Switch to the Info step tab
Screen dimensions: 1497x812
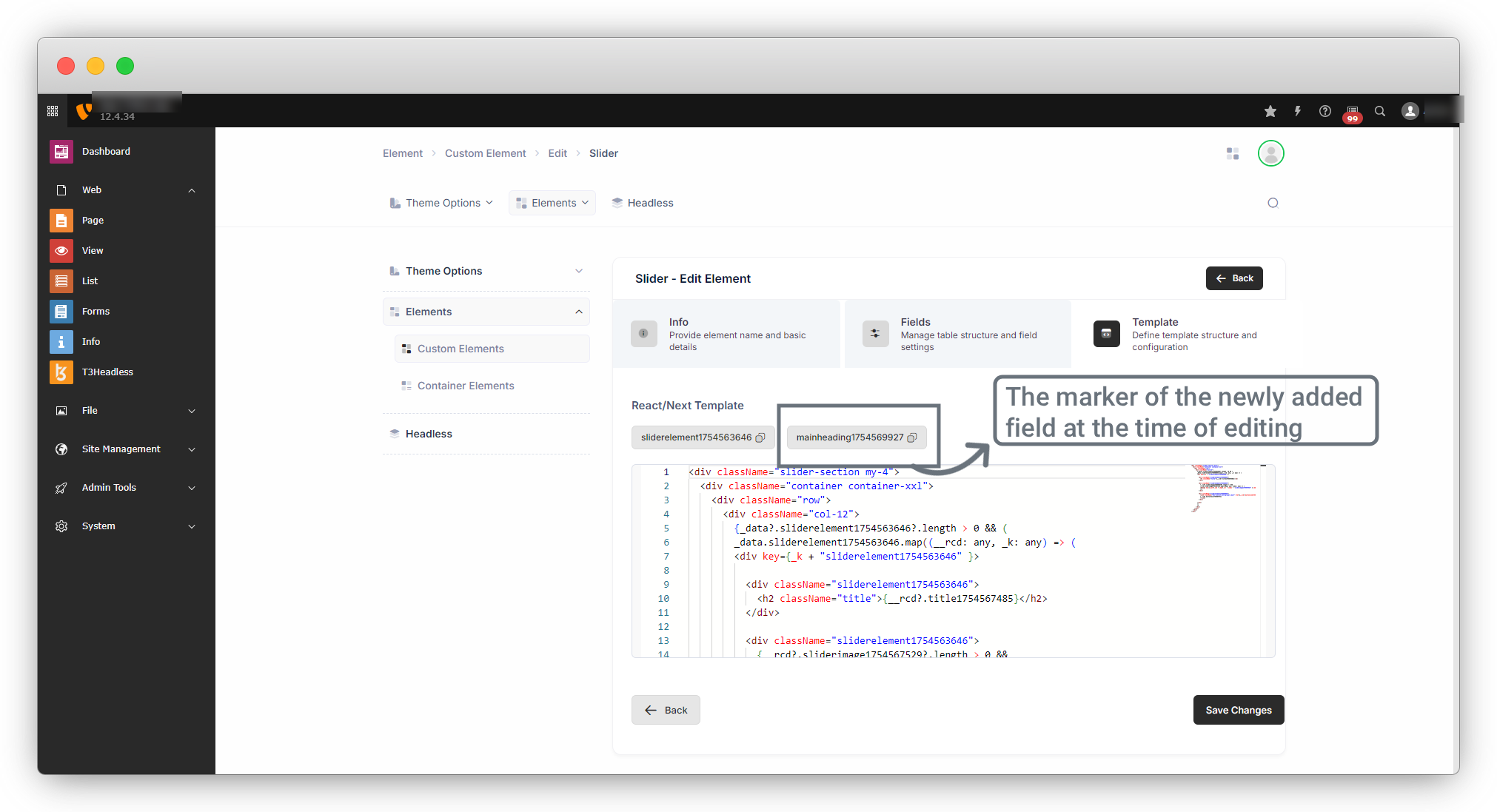[726, 334]
